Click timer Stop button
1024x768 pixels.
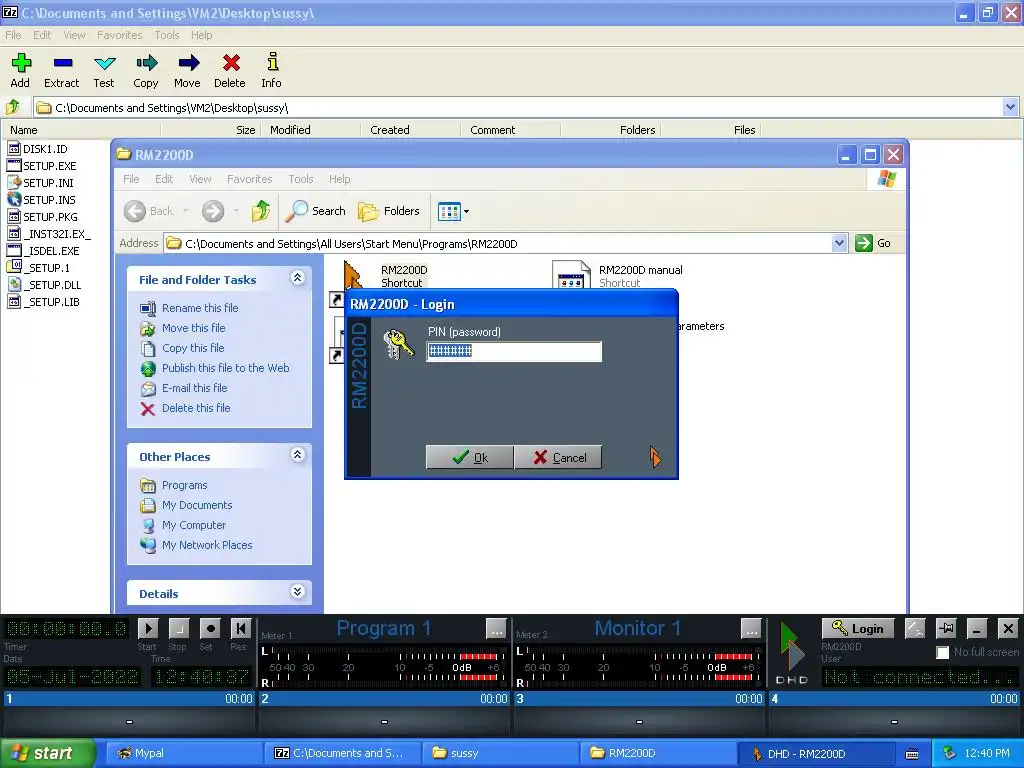(x=179, y=628)
